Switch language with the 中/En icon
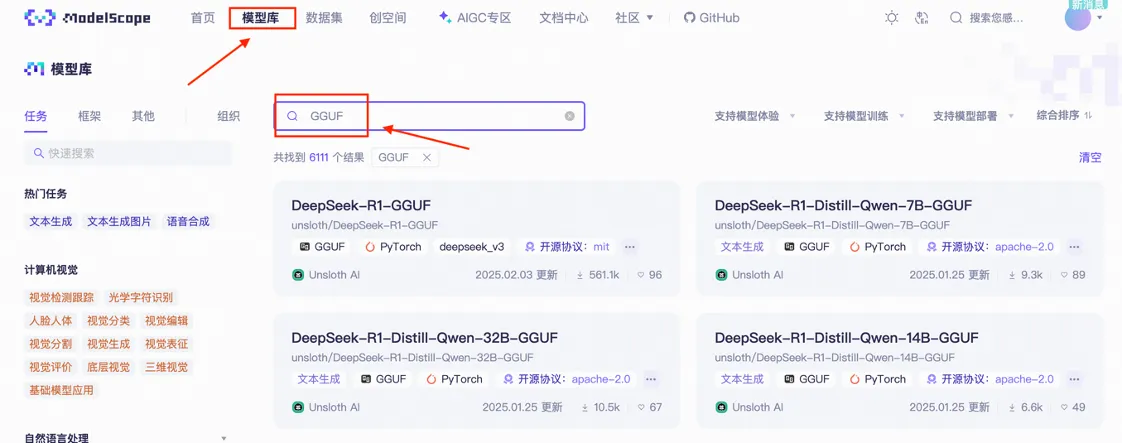 click(x=922, y=18)
